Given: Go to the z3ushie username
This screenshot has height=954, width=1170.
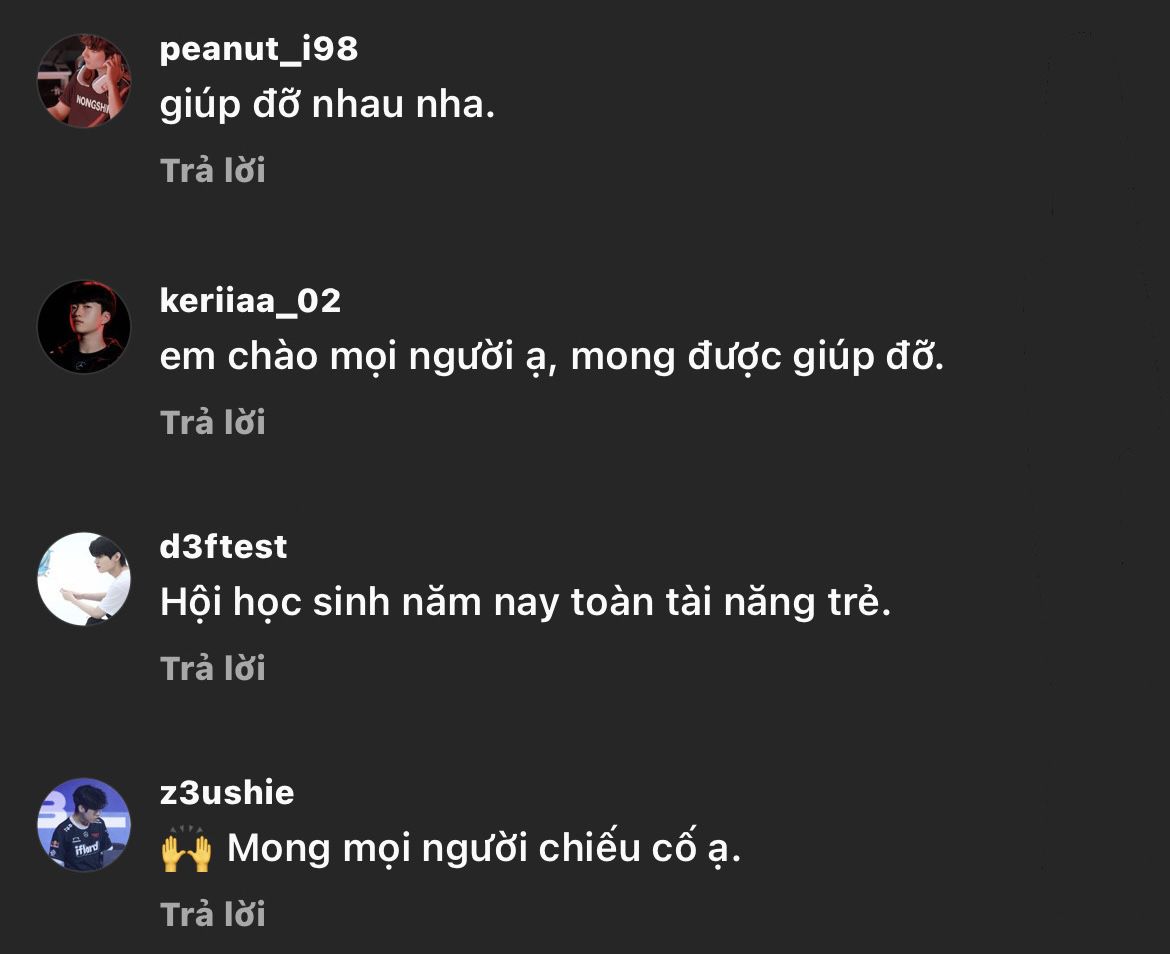Looking at the screenshot, I should [x=227, y=793].
